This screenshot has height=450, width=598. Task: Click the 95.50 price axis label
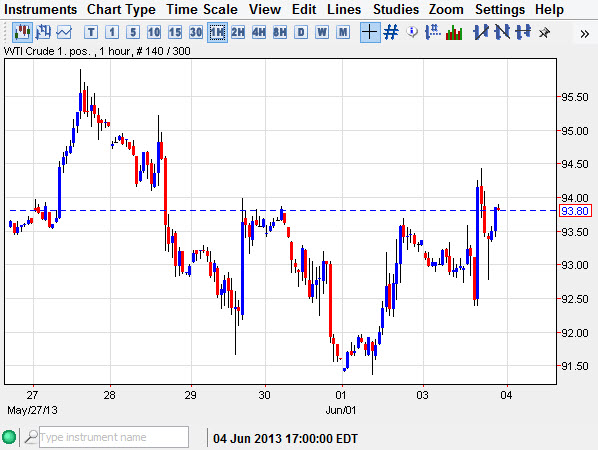tap(575, 97)
